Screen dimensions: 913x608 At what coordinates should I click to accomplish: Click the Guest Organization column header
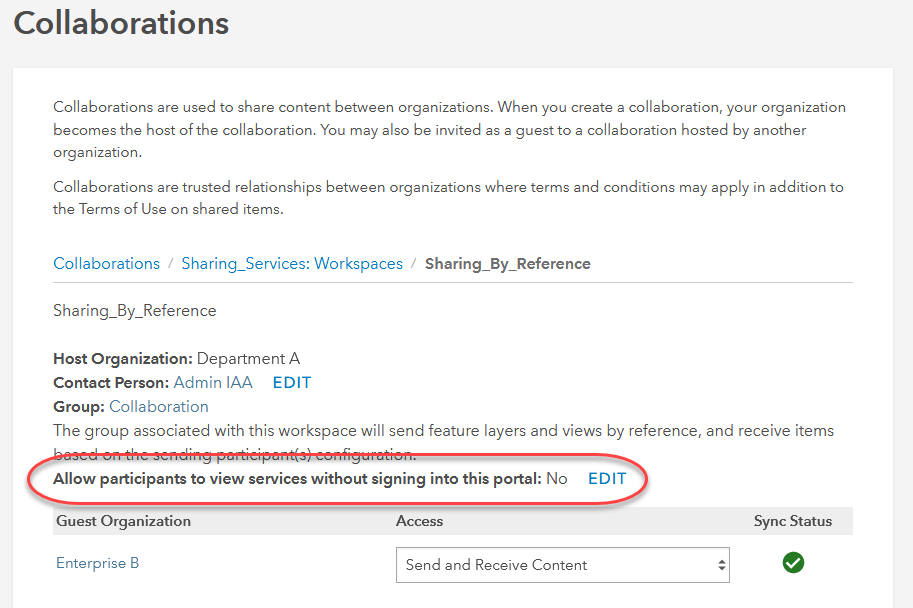(x=124, y=521)
